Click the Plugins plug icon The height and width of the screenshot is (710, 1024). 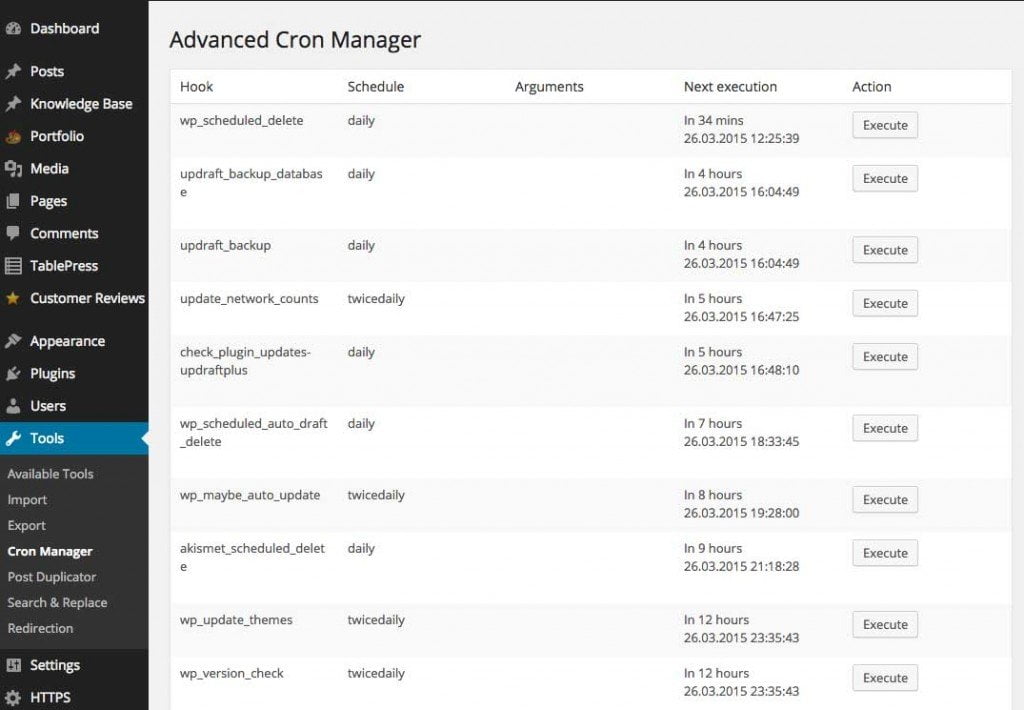[14, 373]
